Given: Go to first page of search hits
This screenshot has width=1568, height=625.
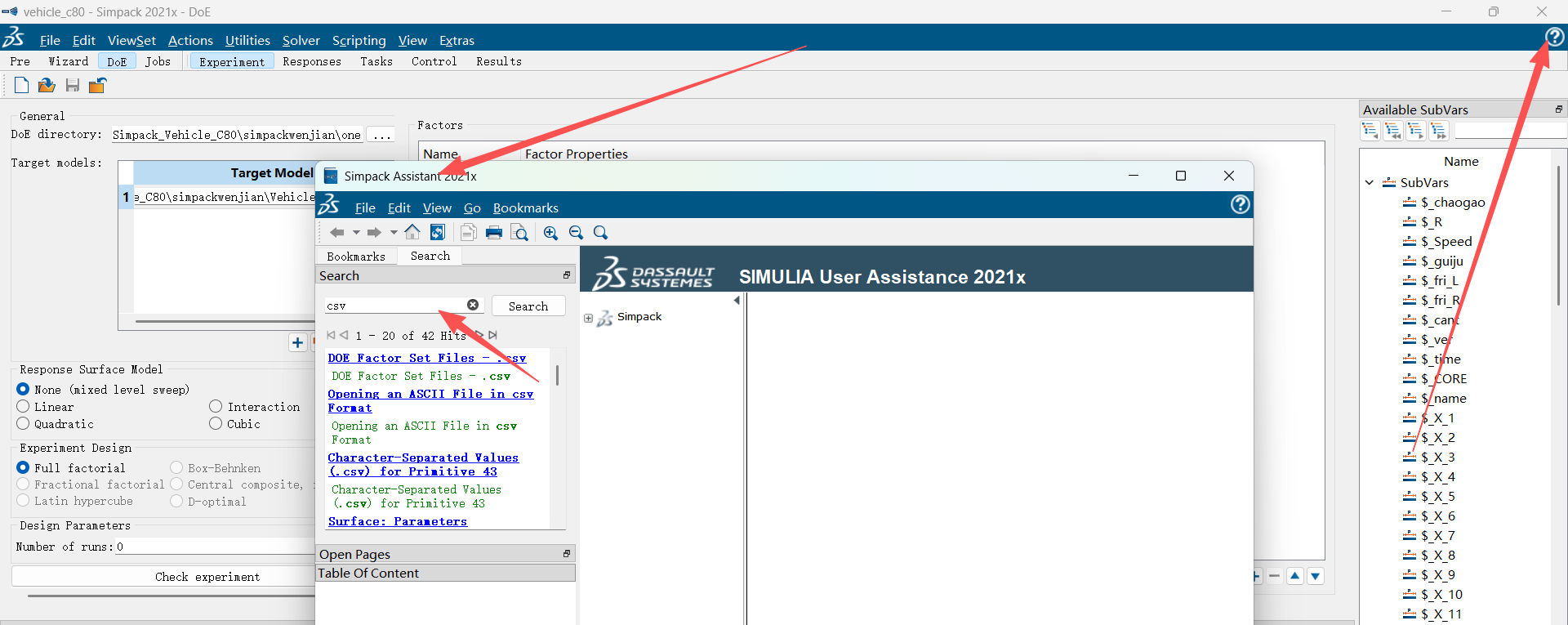Looking at the screenshot, I should pos(331,335).
